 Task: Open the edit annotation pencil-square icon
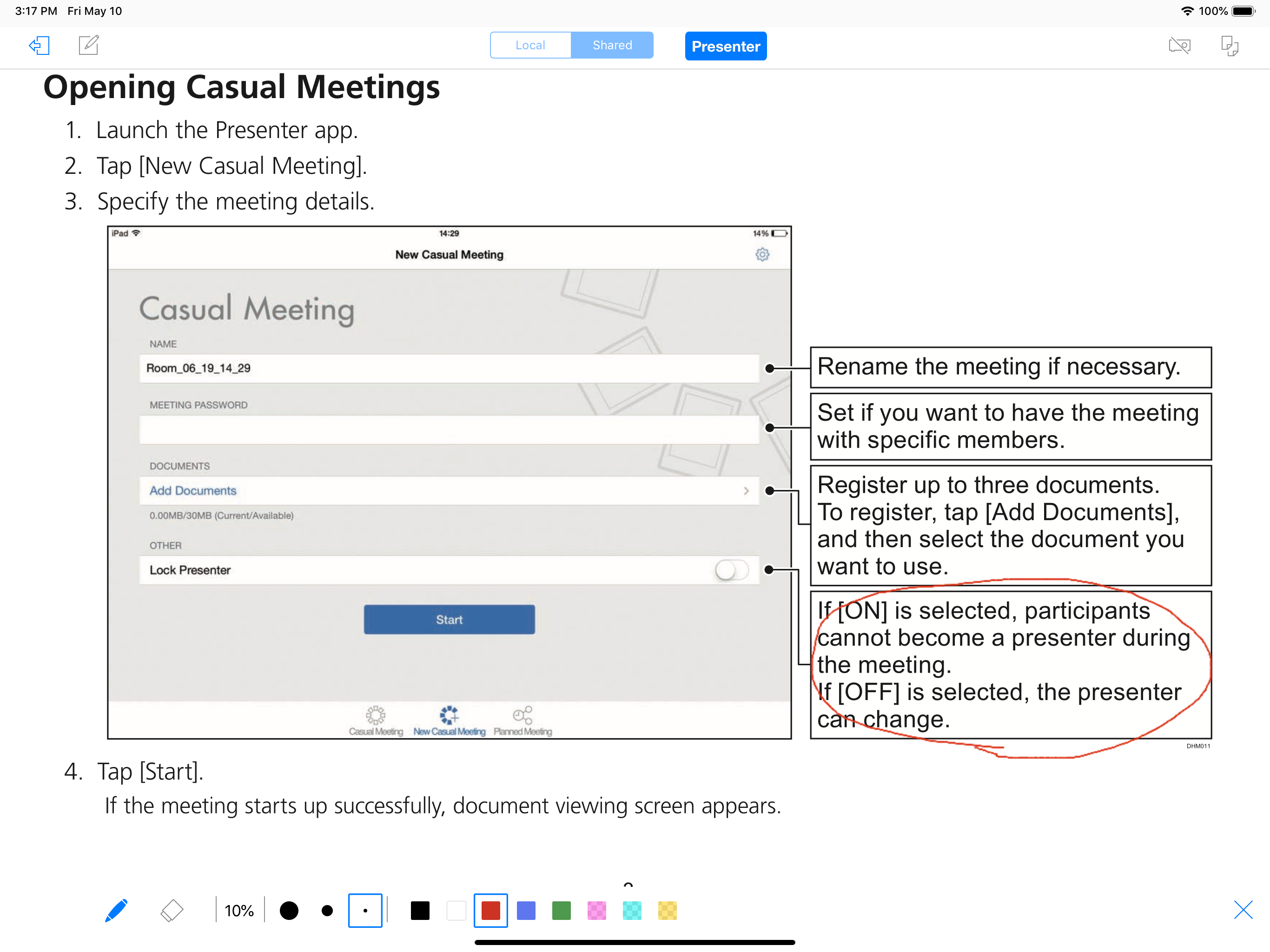click(x=88, y=45)
